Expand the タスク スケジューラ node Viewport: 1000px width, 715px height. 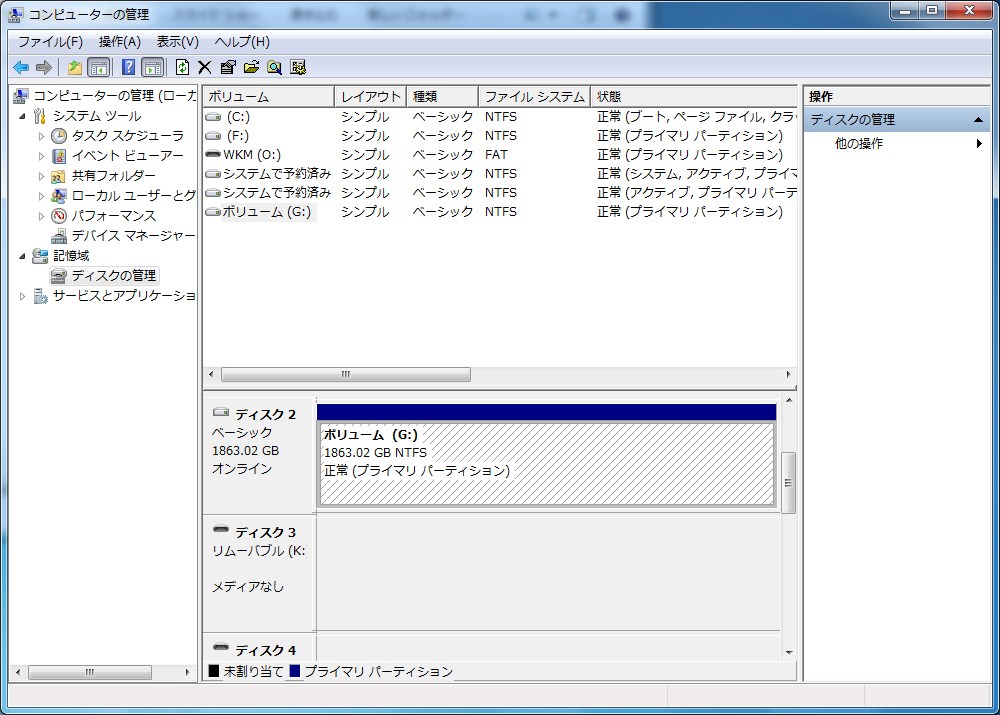point(41,136)
